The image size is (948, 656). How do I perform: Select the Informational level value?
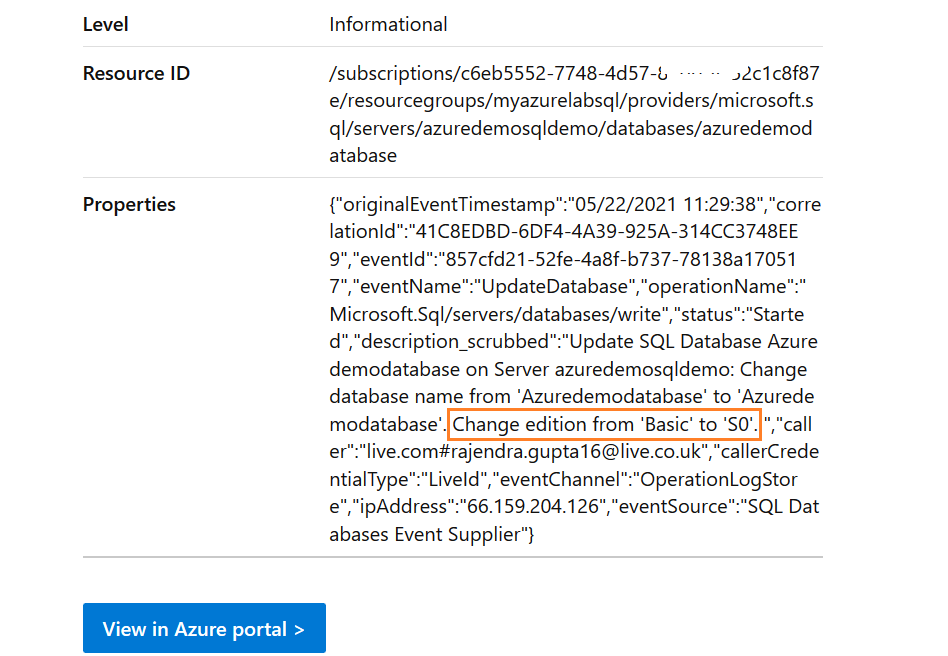coord(388,25)
